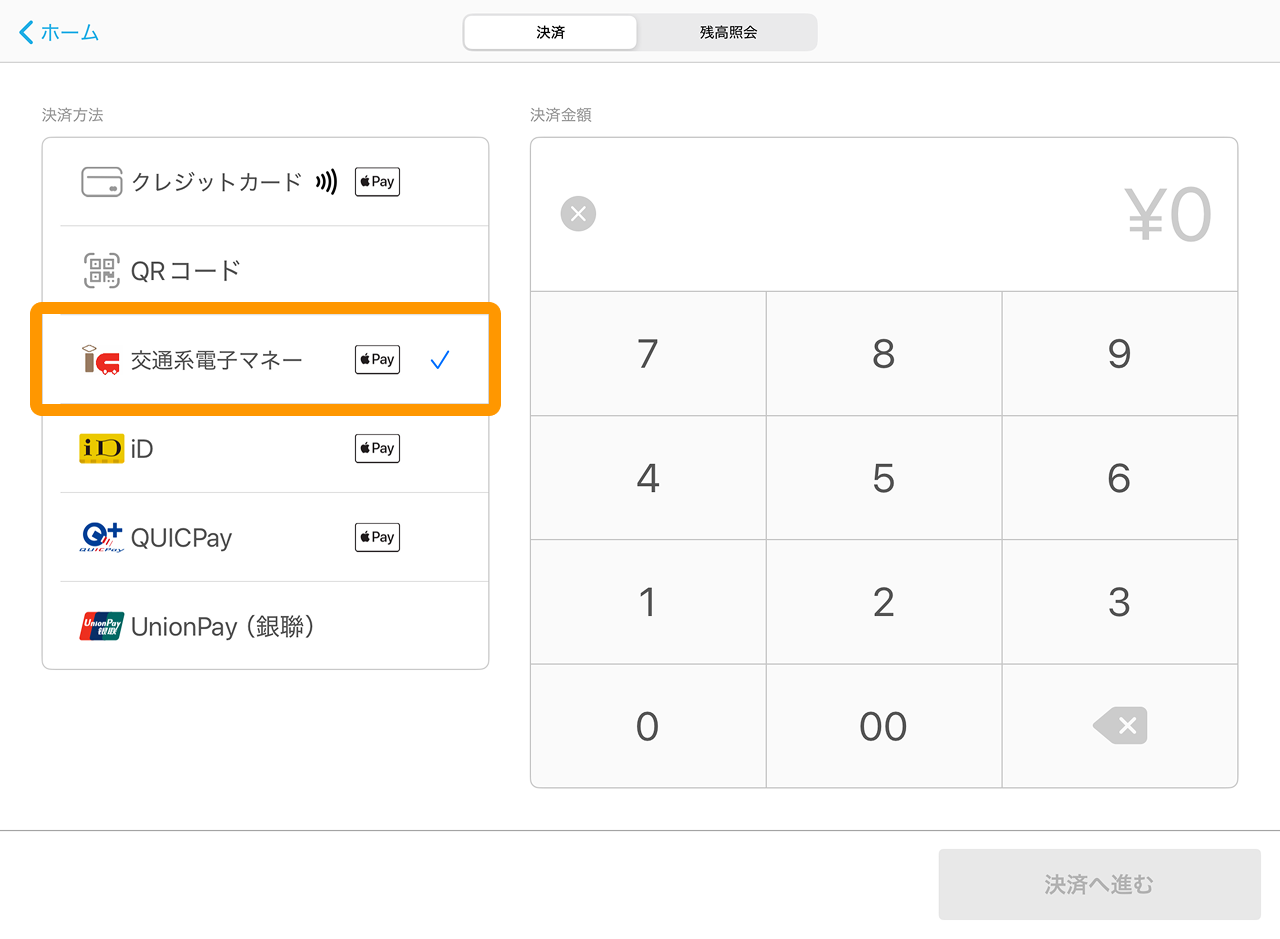Switch to the 残高照会 tab
1280x939 pixels.
[728, 32]
